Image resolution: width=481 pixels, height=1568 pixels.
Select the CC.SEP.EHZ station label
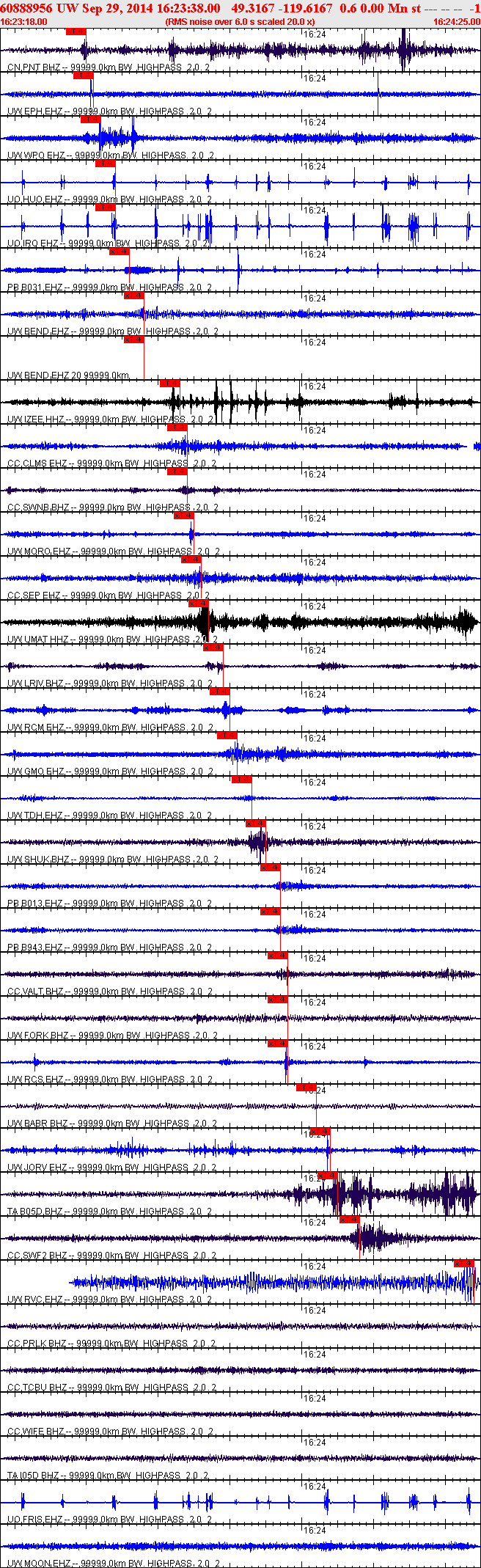[108, 596]
